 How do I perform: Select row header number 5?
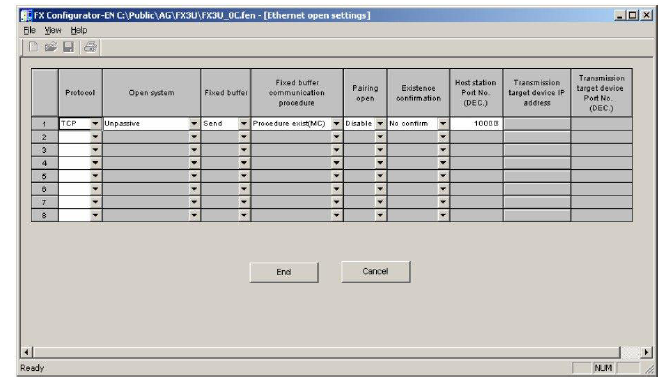click(44, 176)
